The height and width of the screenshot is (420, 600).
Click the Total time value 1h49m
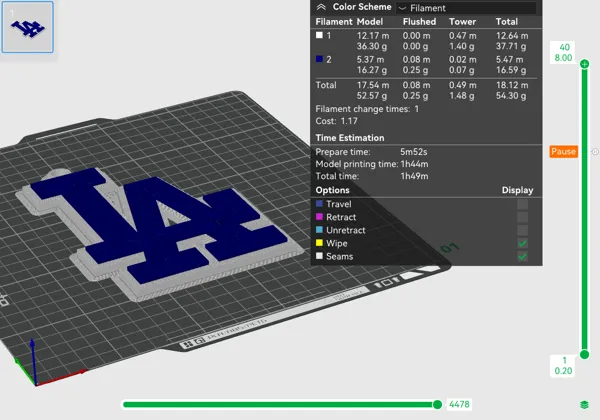pyautogui.click(x=414, y=176)
